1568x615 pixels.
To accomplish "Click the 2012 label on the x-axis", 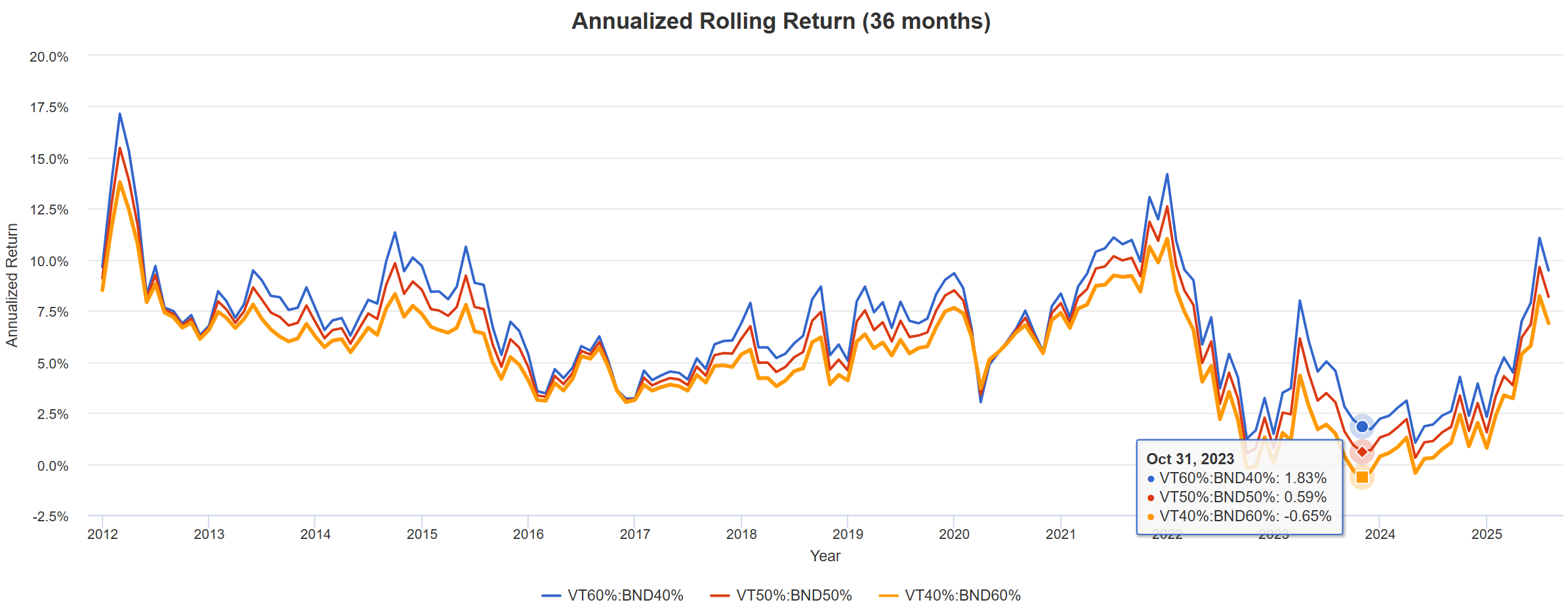I will (102, 534).
